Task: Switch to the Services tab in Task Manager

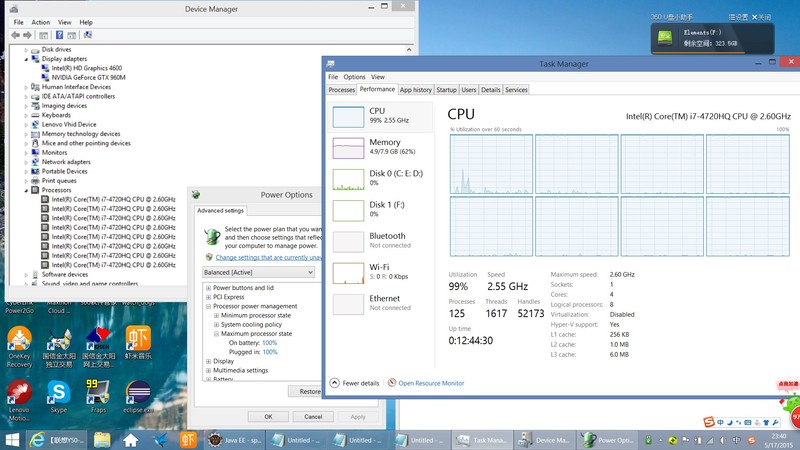Action: click(x=516, y=90)
